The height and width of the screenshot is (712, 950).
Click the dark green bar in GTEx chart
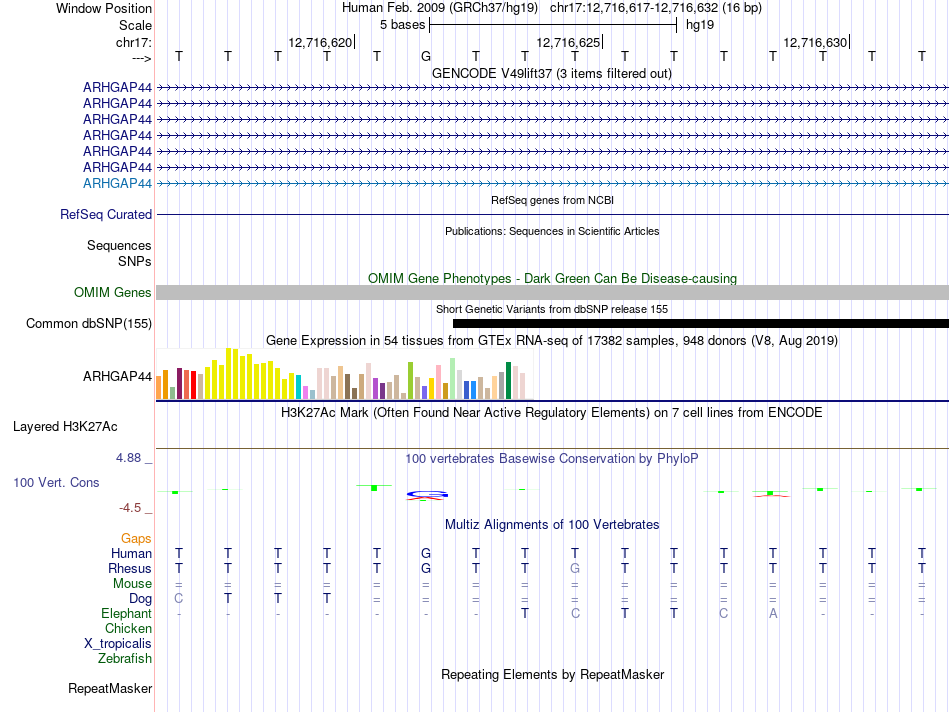coord(508,381)
